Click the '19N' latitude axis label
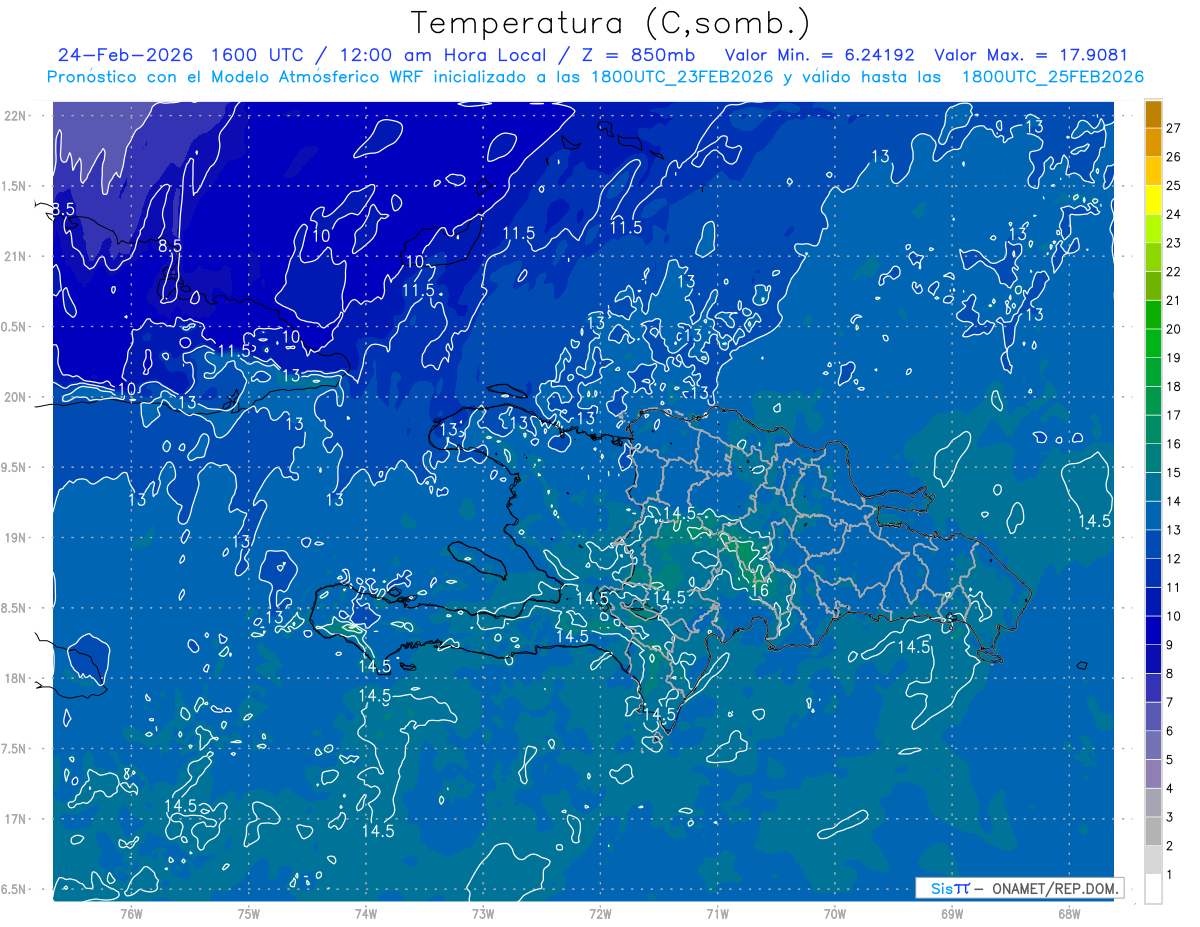This screenshot has height=927, width=1200. 15,538
